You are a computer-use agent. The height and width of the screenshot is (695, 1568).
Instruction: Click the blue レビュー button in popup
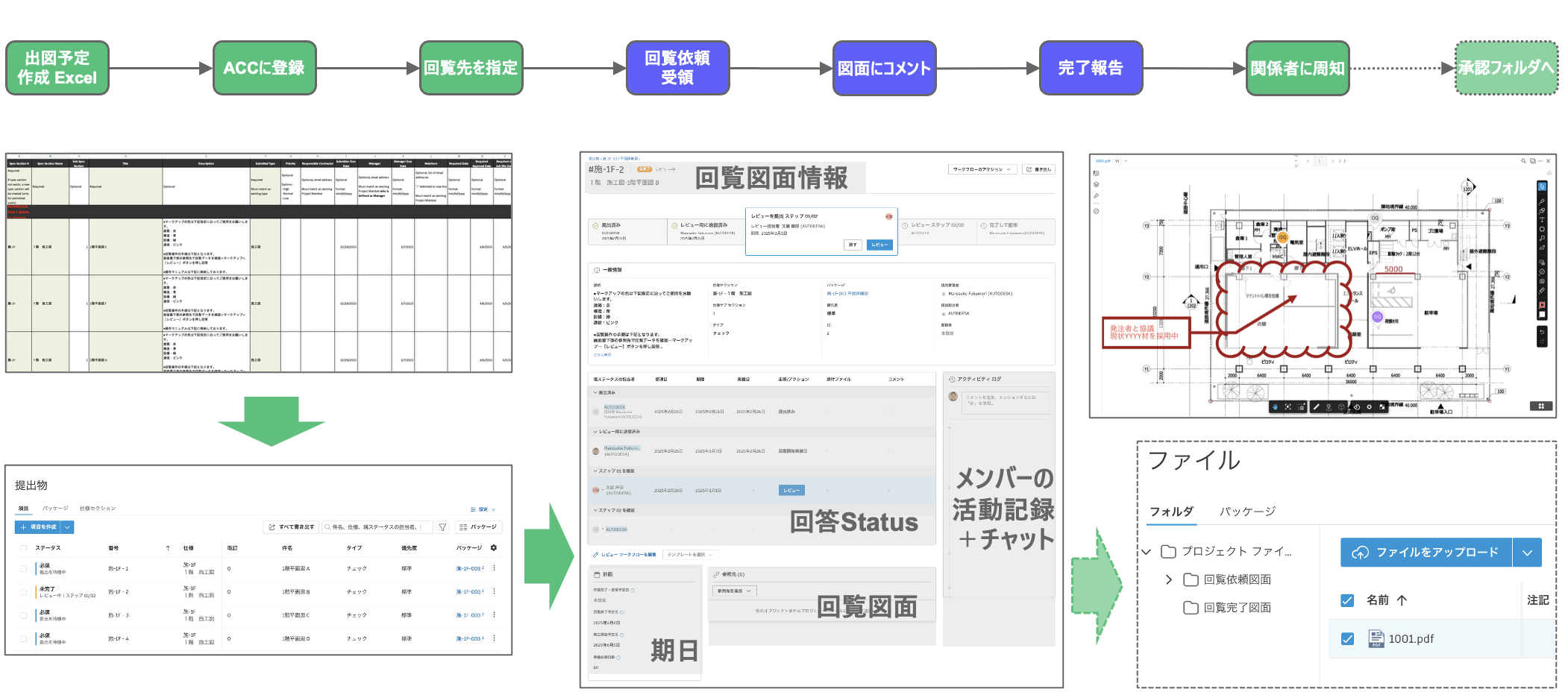point(879,245)
